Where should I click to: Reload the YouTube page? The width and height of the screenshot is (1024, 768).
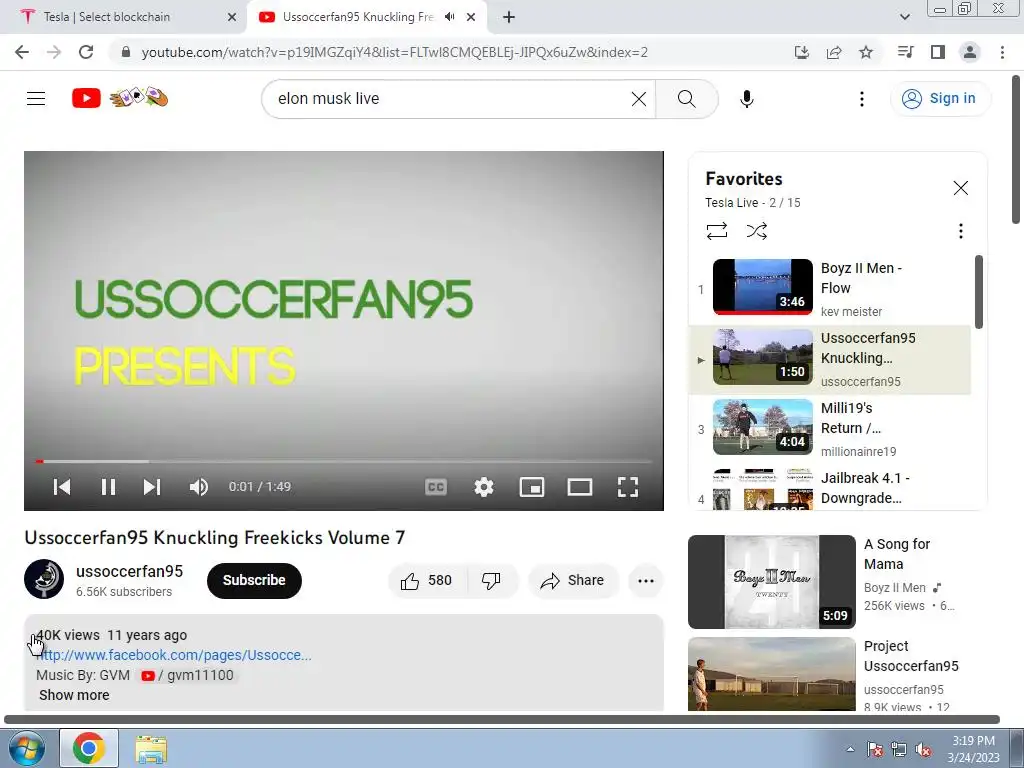pos(86,52)
